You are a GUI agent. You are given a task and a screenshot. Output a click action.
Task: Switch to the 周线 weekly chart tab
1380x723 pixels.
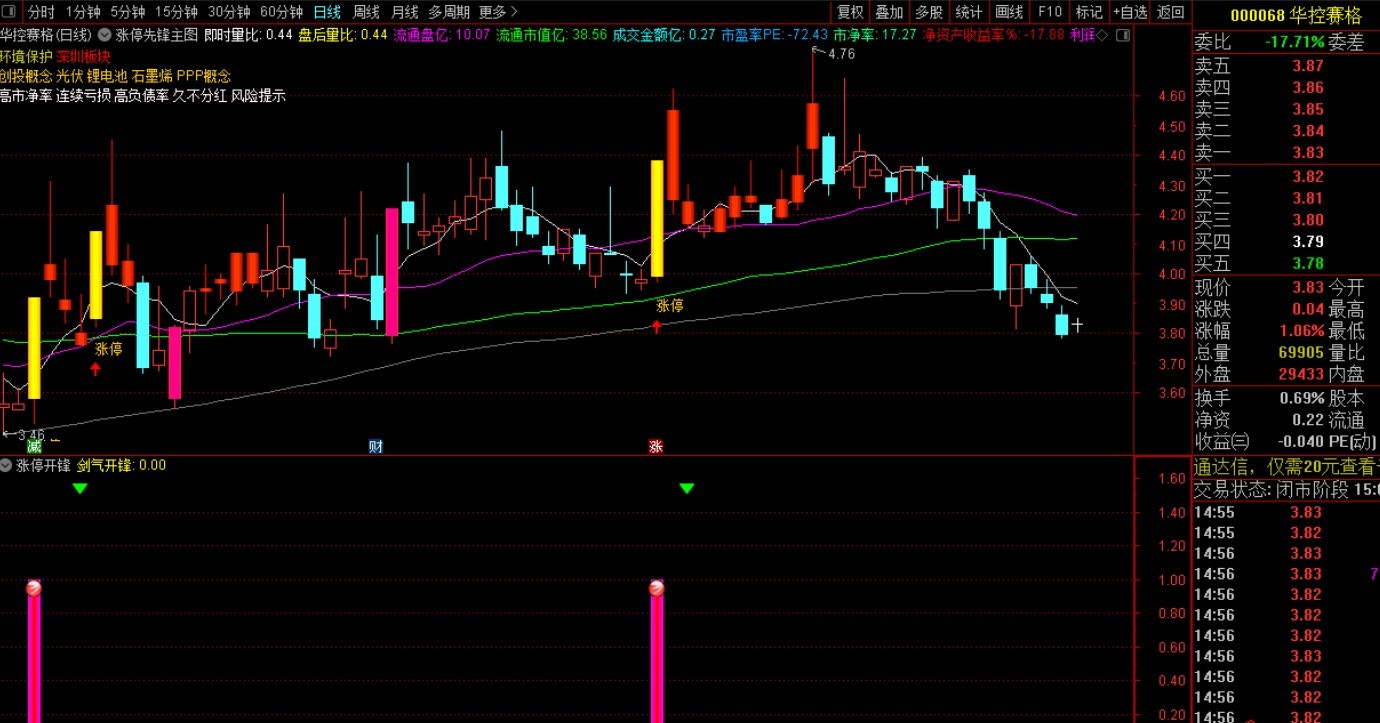[367, 12]
